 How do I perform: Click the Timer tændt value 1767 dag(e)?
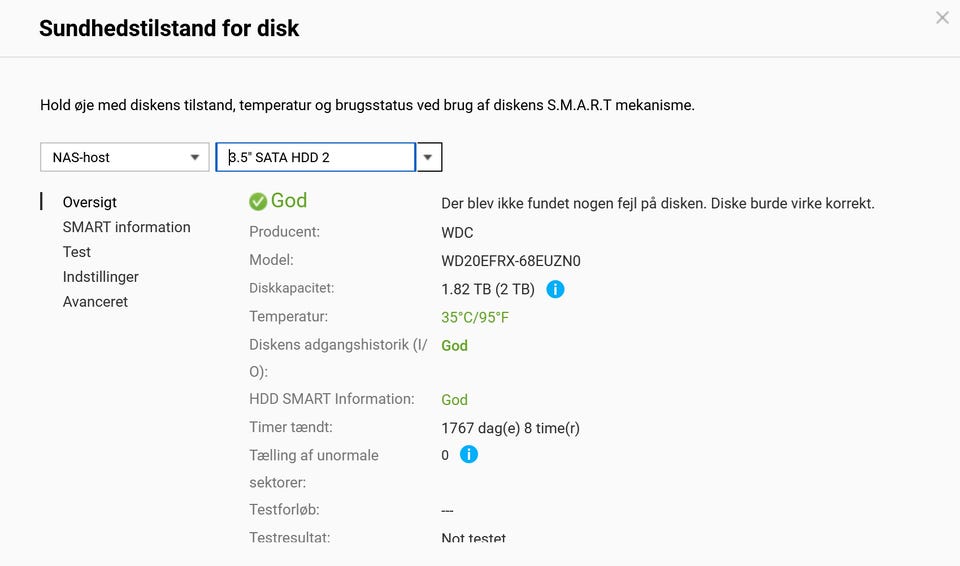click(x=510, y=428)
